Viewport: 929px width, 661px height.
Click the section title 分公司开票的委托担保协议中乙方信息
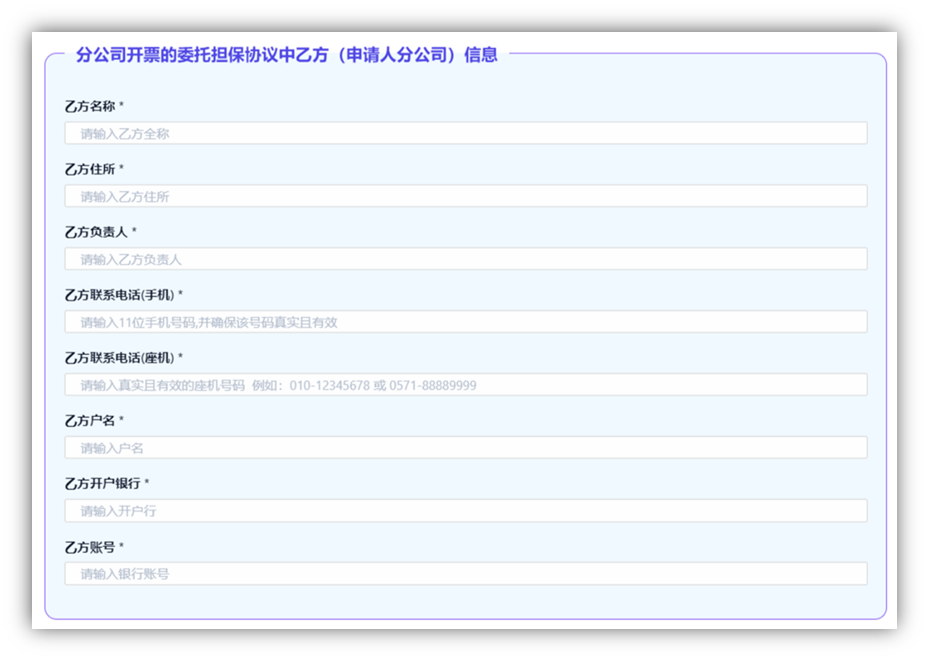point(286,55)
